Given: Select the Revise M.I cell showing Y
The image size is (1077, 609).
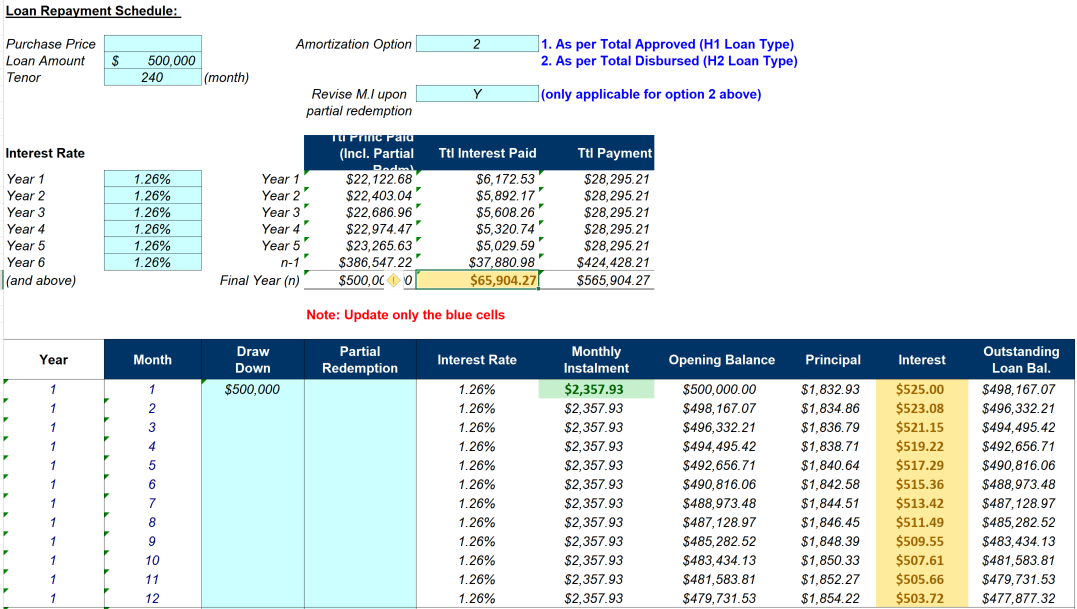Looking at the screenshot, I should pos(477,94).
